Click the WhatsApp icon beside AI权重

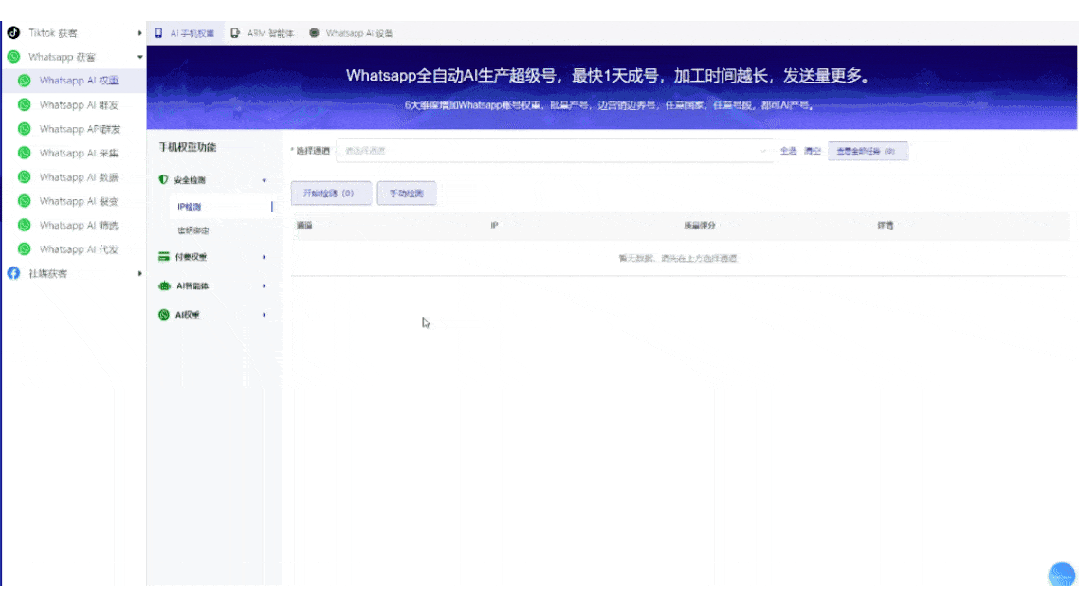(x=163, y=314)
